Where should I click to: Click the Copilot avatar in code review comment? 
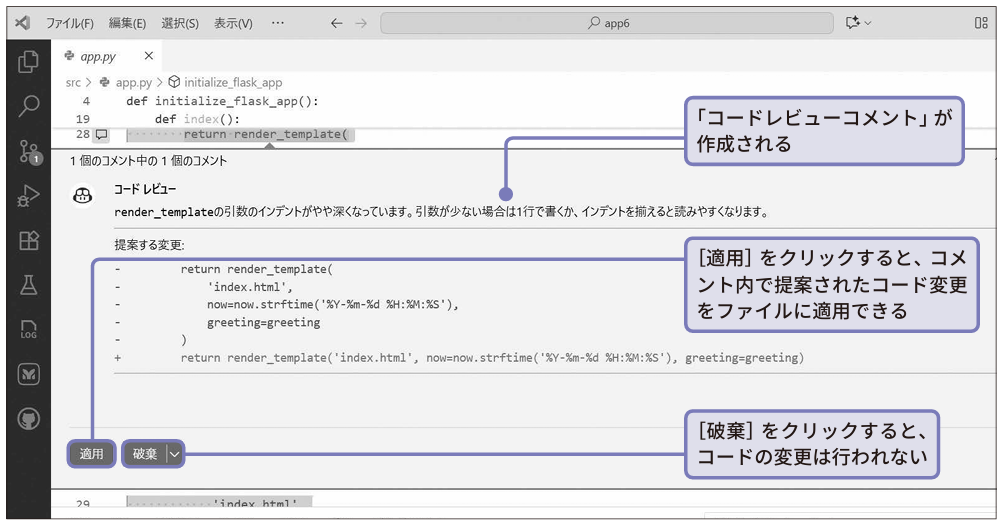tap(82, 196)
